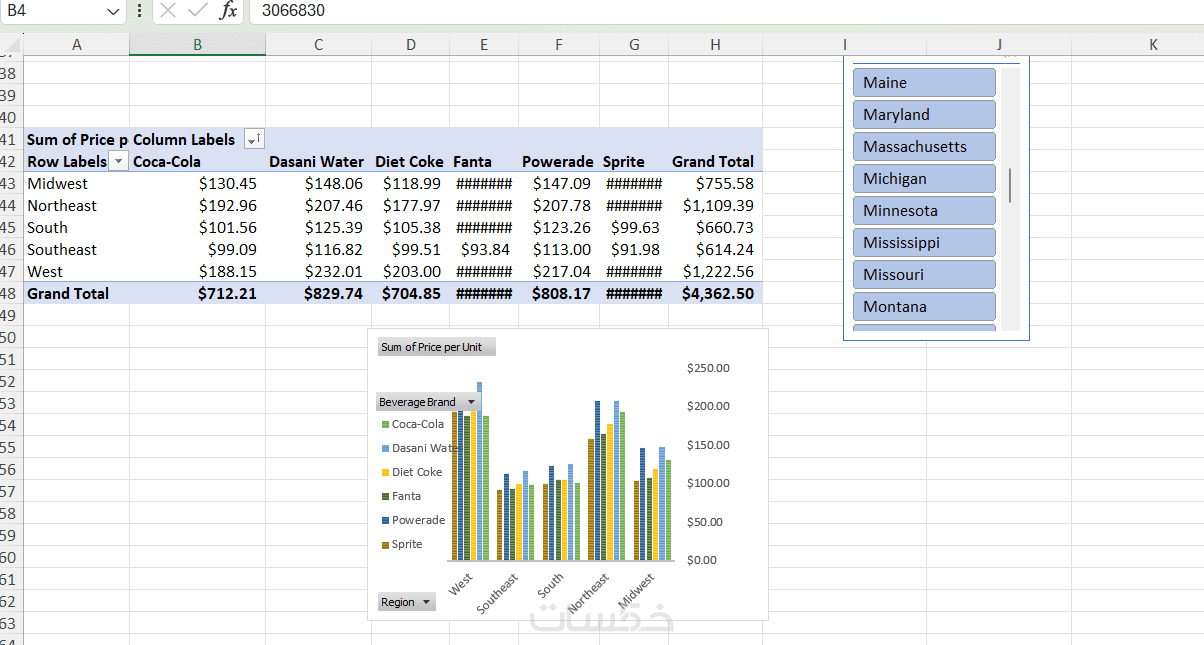
Task: Click Sprite legend entry in chart
Action: tap(402, 544)
